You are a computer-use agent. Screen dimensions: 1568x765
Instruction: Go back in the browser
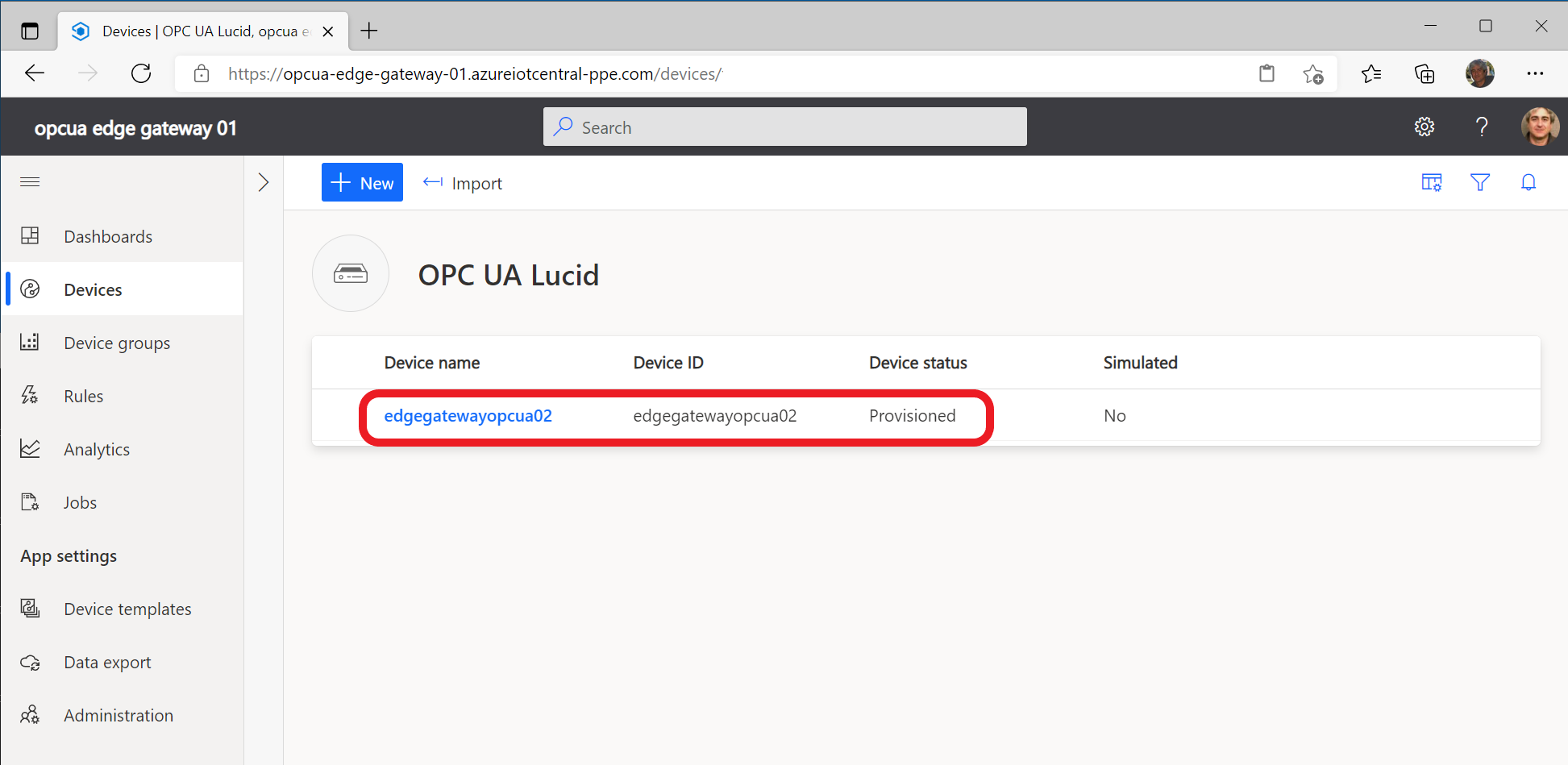[x=35, y=73]
